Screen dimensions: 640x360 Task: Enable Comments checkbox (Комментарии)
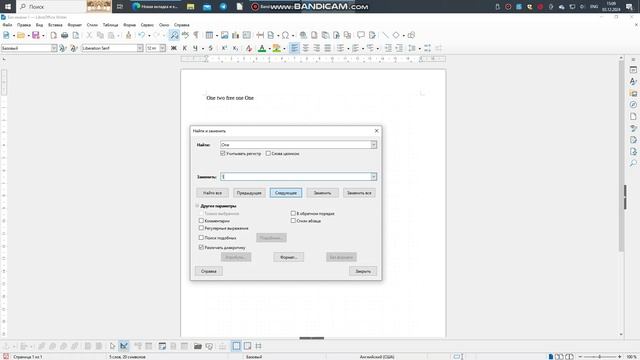[201, 220]
